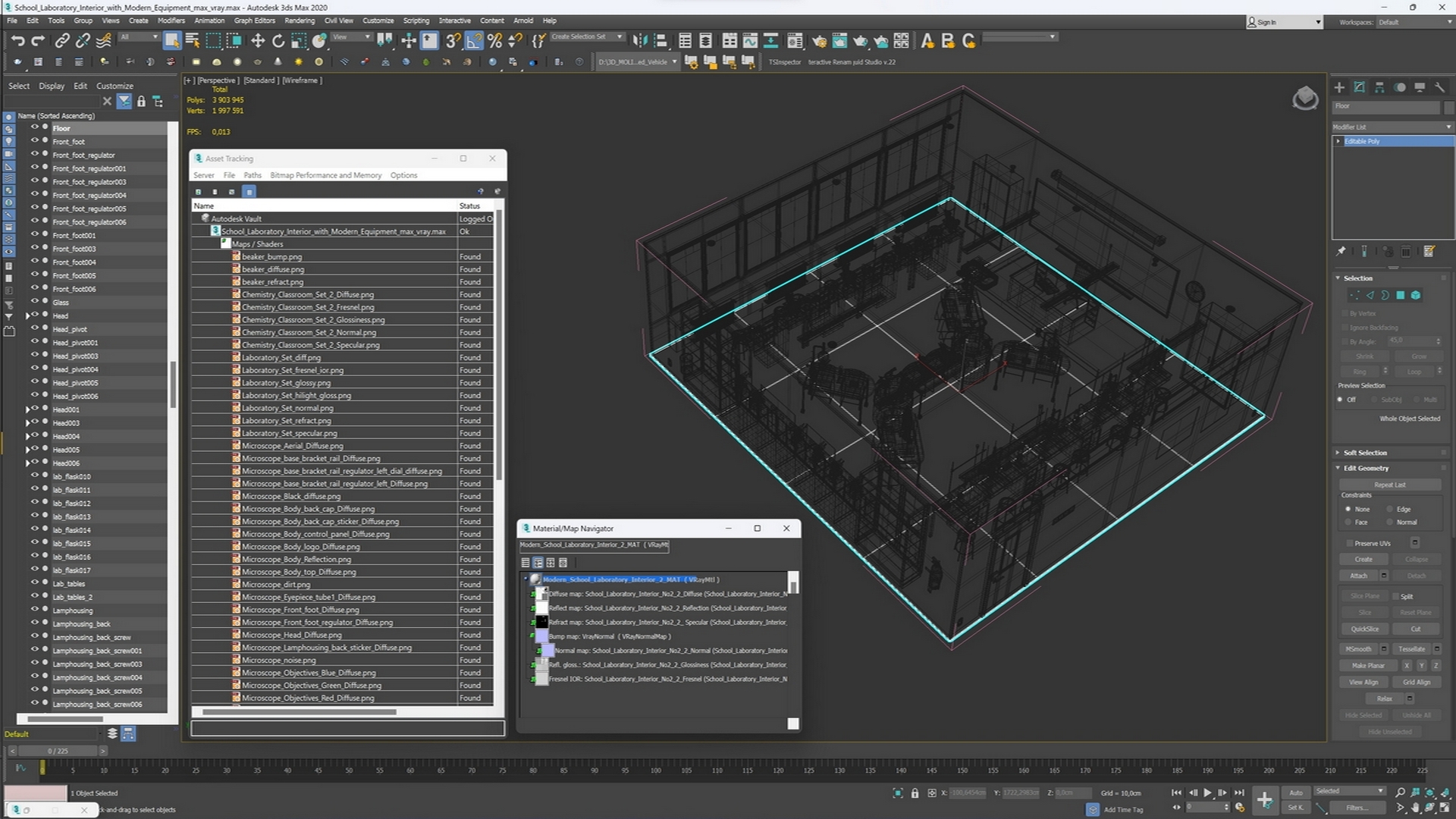Click the Auto key button
1456x819 pixels.
pyautogui.click(x=1296, y=792)
